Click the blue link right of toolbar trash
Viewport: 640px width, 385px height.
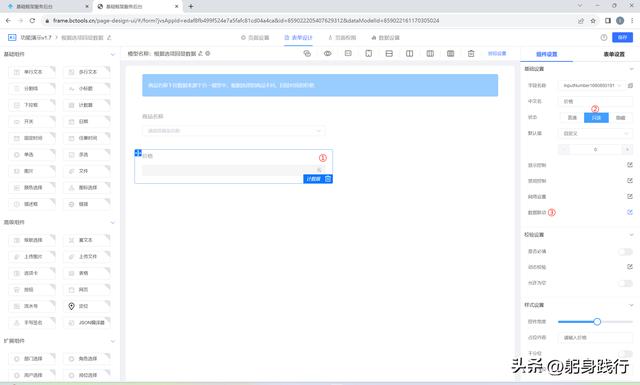pos(497,53)
